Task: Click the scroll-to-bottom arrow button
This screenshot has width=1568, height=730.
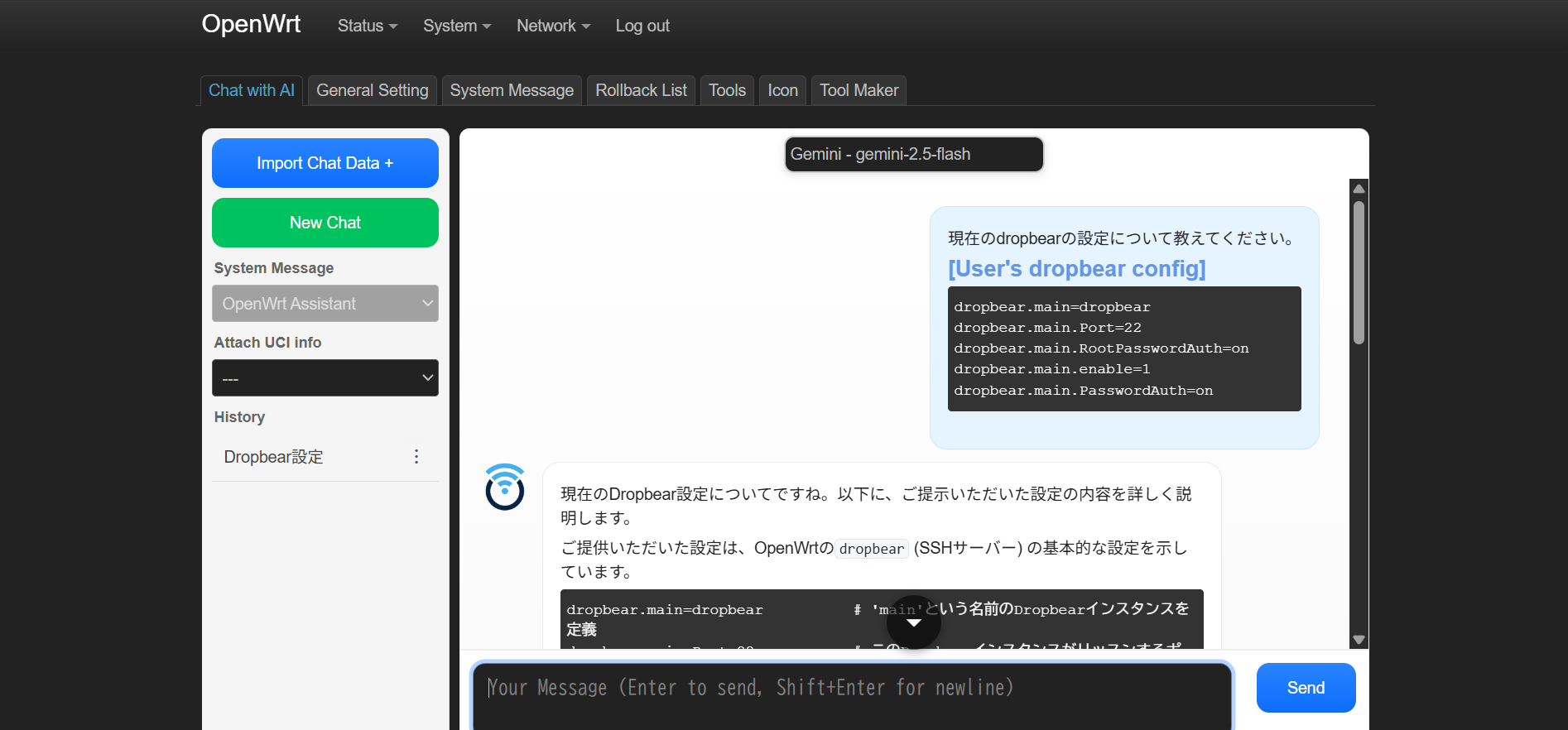Action: (x=913, y=622)
